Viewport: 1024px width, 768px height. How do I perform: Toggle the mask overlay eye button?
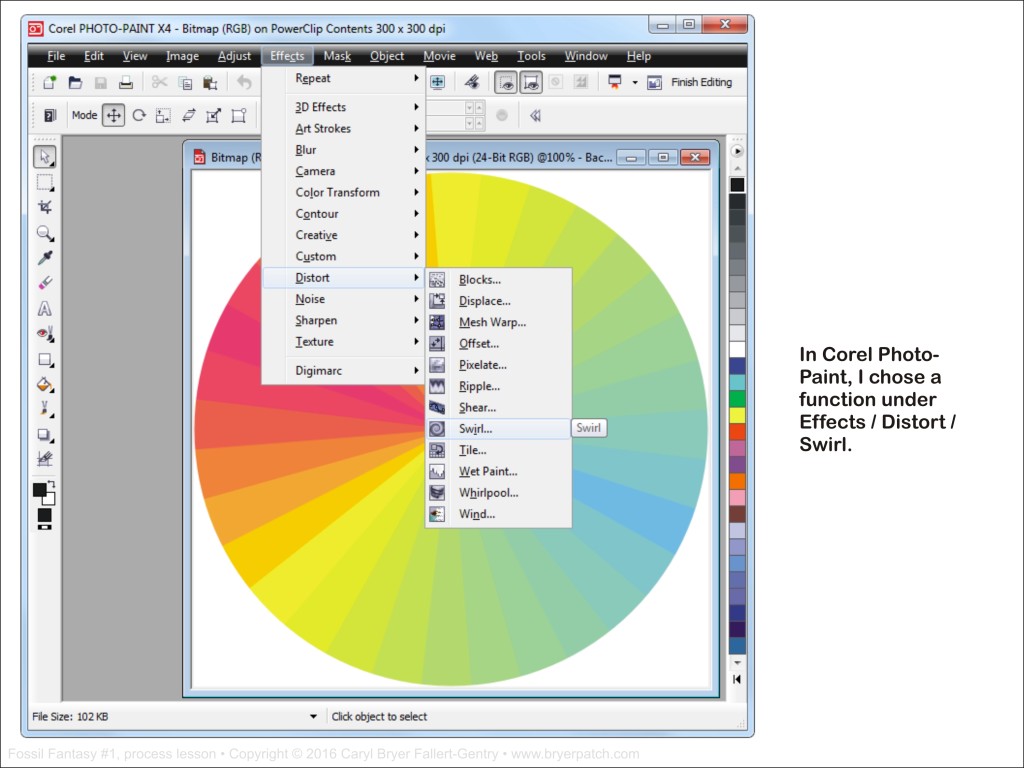point(506,83)
